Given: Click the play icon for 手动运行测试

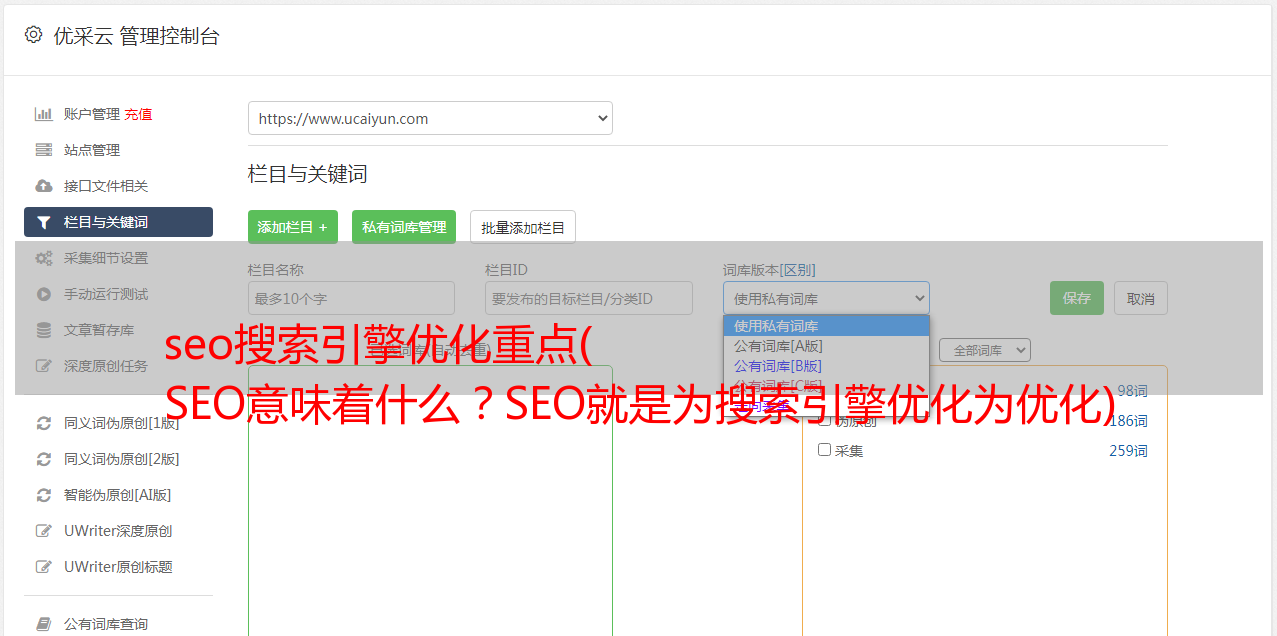Looking at the screenshot, I should [x=43, y=294].
